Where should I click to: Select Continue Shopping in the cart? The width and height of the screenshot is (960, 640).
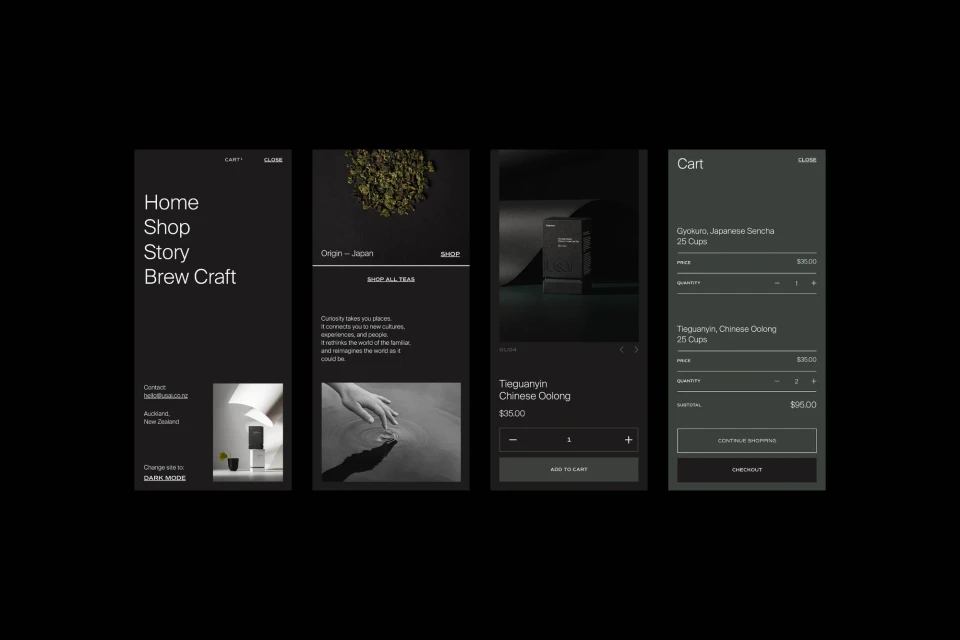[746, 440]
